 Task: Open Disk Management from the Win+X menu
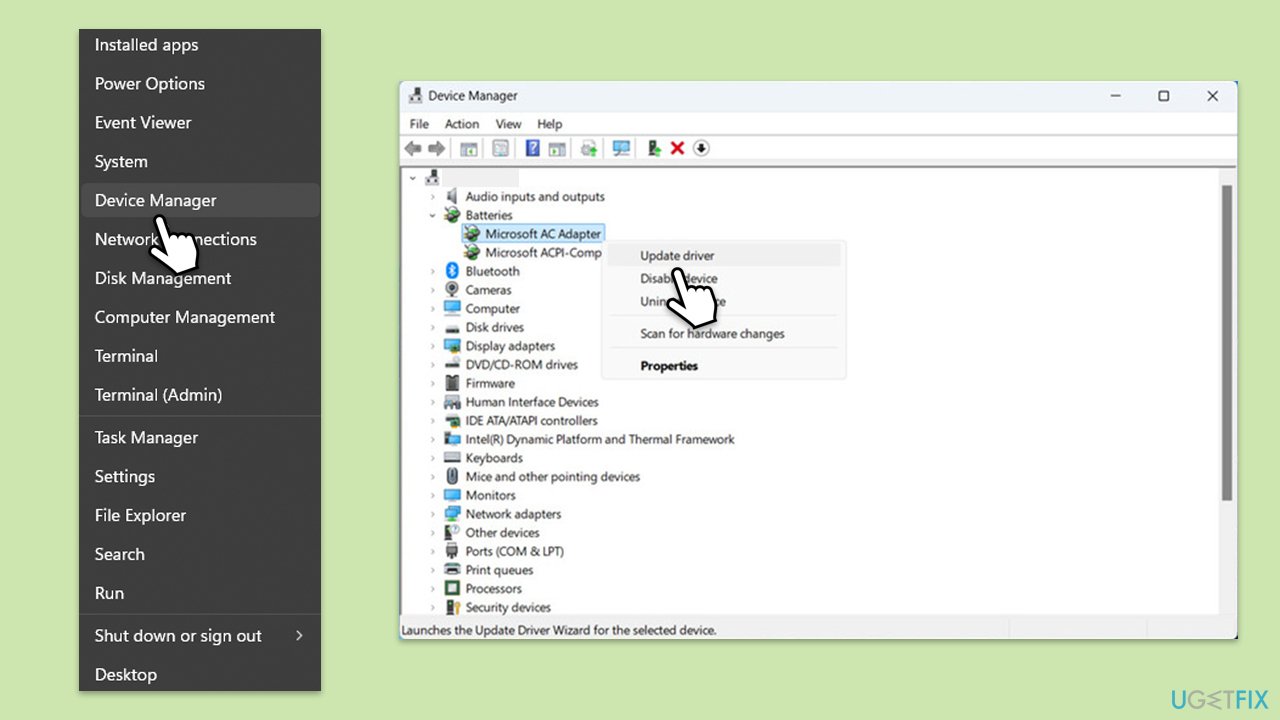click(200, 278)
